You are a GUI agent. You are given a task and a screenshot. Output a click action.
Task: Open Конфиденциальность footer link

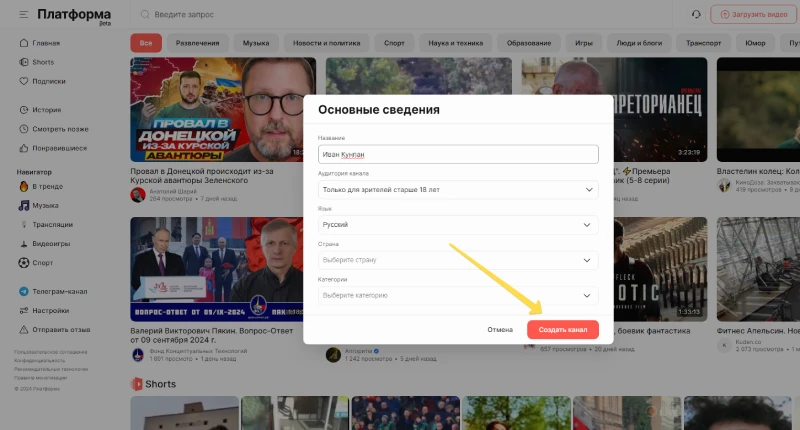[x=39, y=361]
